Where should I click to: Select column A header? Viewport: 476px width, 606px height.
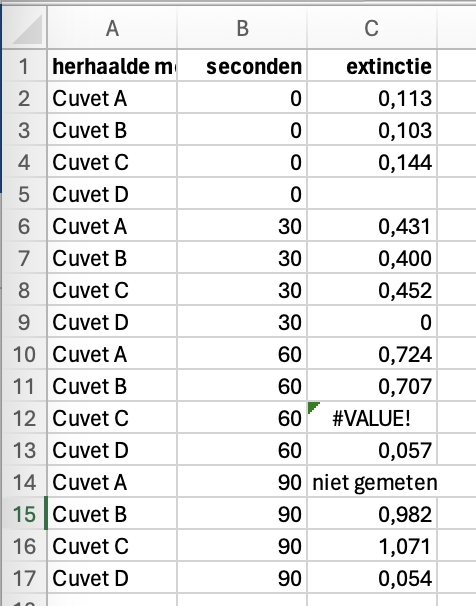(112, 28)
